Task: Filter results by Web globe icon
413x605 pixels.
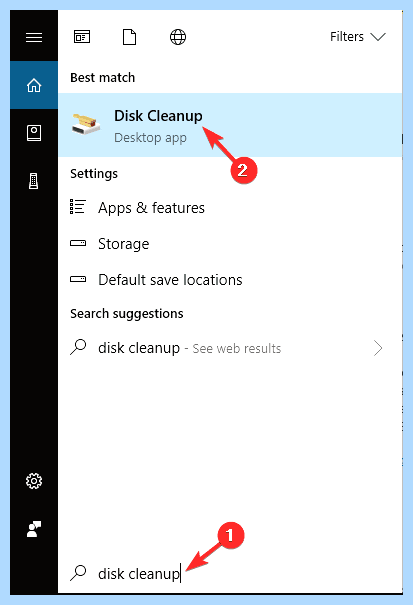Action: (x=178, y=37)
